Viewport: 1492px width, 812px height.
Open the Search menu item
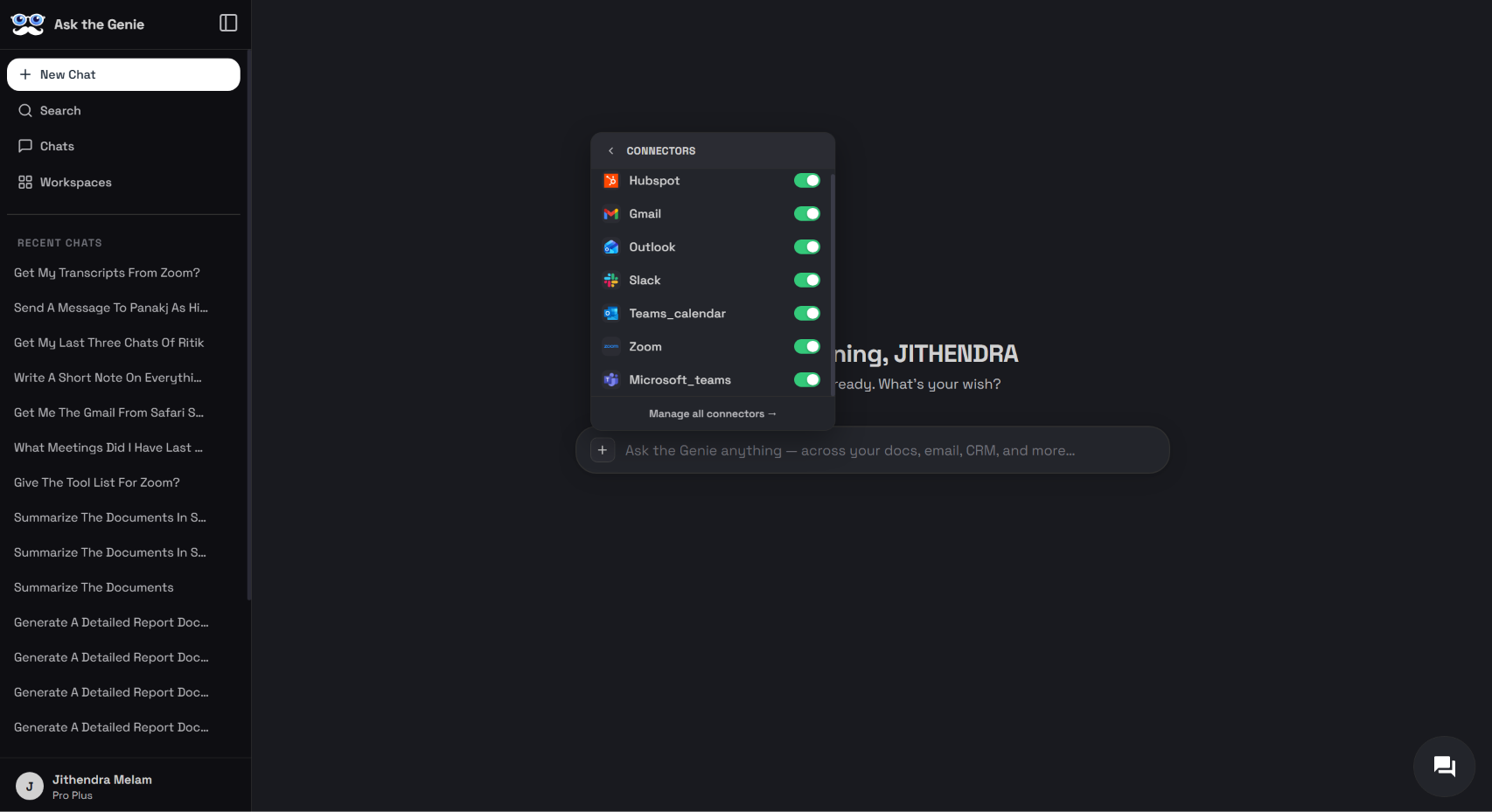pyautogui.click(x=123, y=110)
